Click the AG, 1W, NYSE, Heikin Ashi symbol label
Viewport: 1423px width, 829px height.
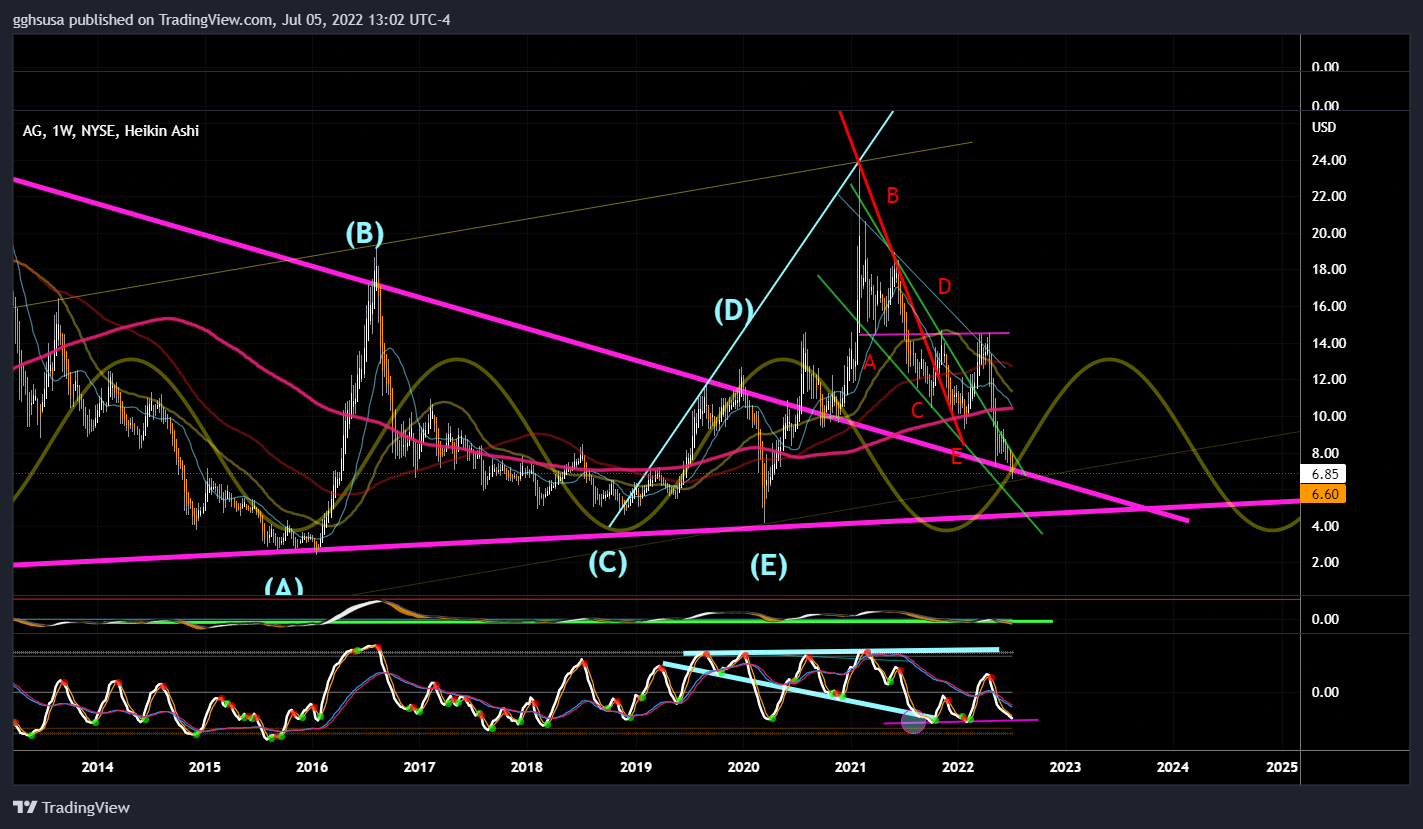point(111,130)
